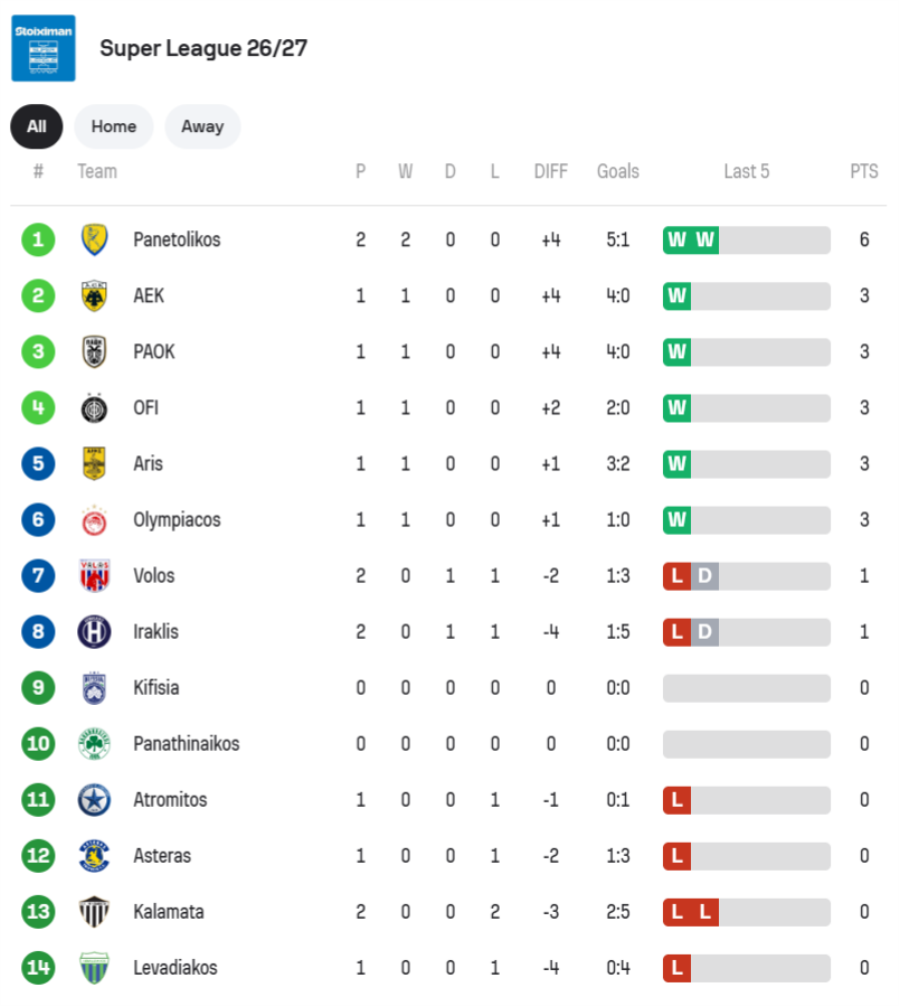Sort table by PTS column header
The width and height of the screenshot is (899, 1006).
(864, 171)
